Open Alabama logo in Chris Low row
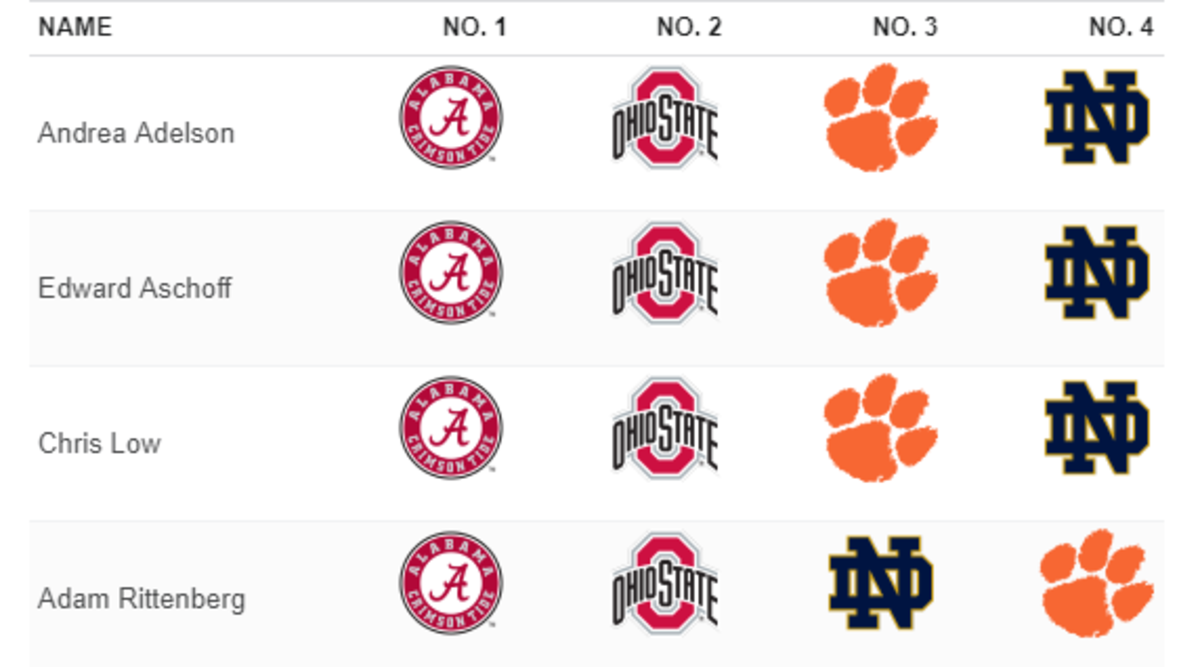 tap(450, 428)
